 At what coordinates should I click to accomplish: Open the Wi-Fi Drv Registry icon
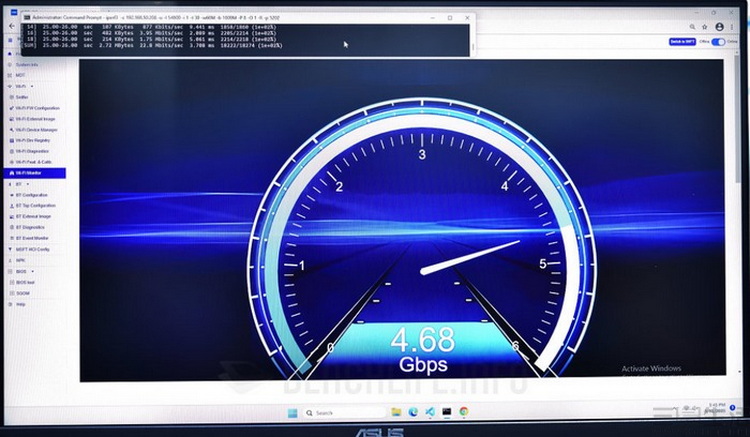(x=11, y=141)
